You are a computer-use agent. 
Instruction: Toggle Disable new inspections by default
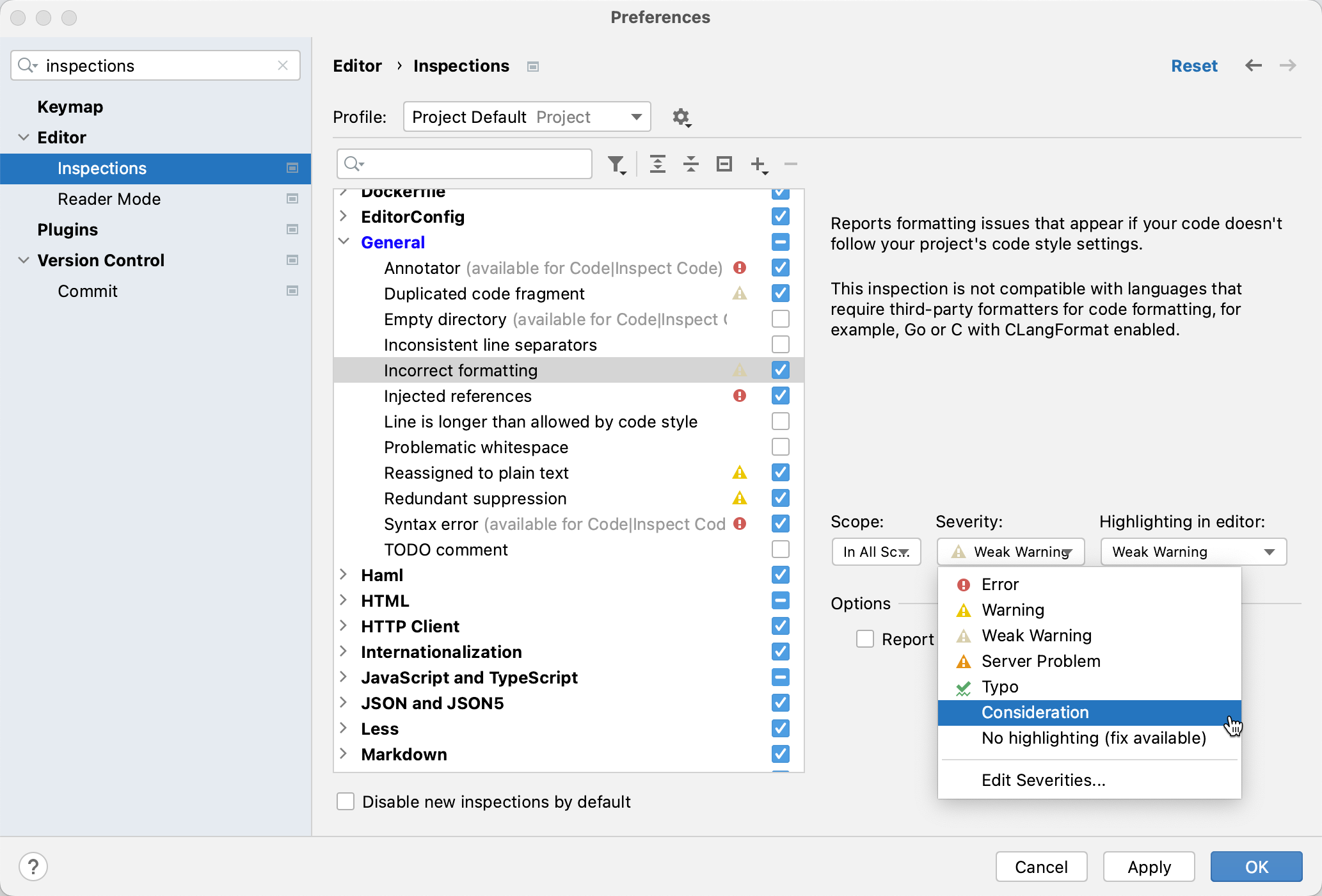click(346, 801)
